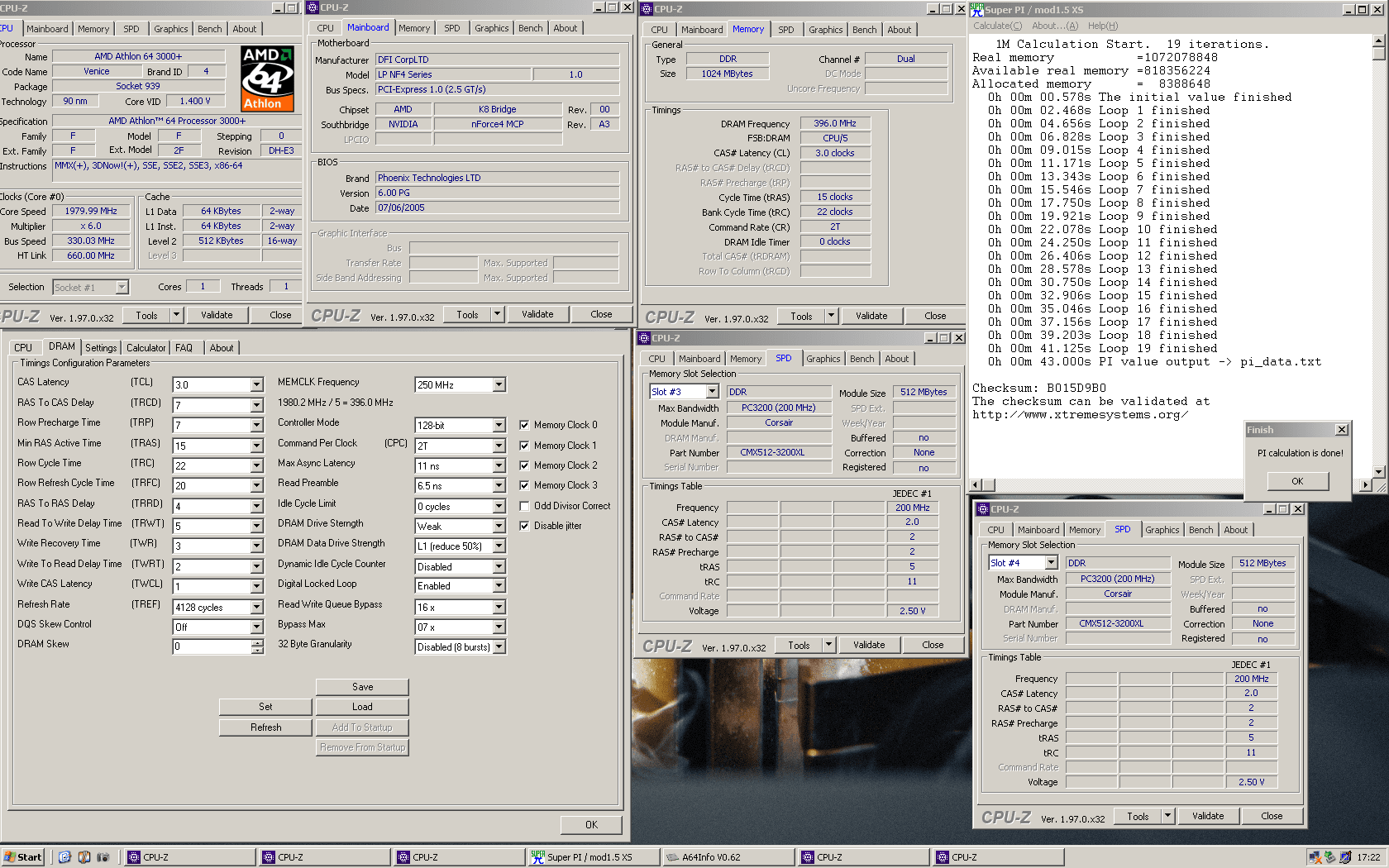
Task: Close the Finish dialog with X
Action: coord(1341,430)
